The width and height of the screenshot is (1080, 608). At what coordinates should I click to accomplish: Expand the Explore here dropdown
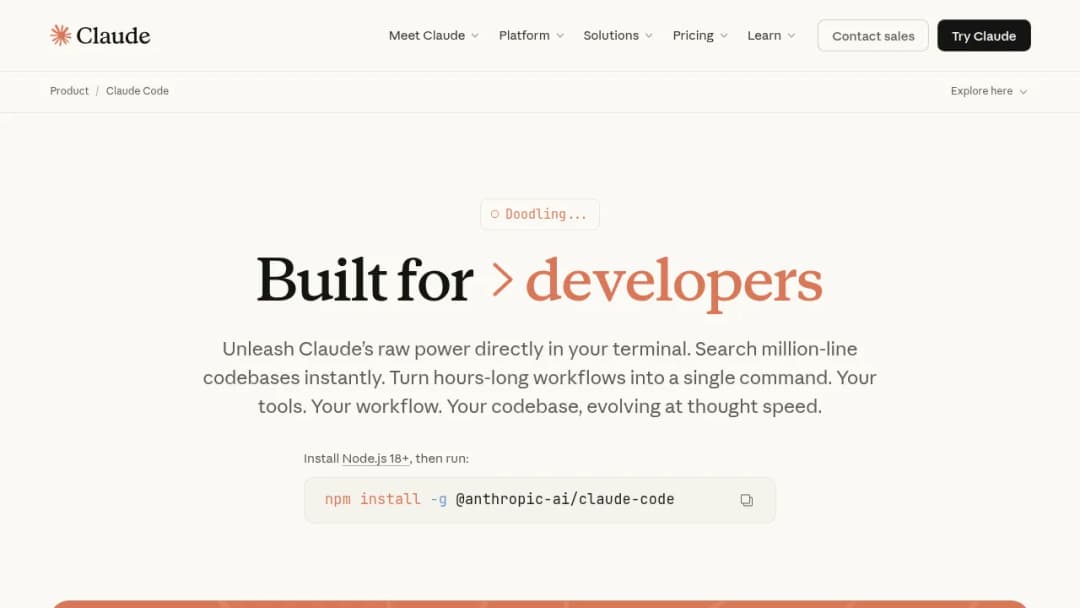coord(988,91)
